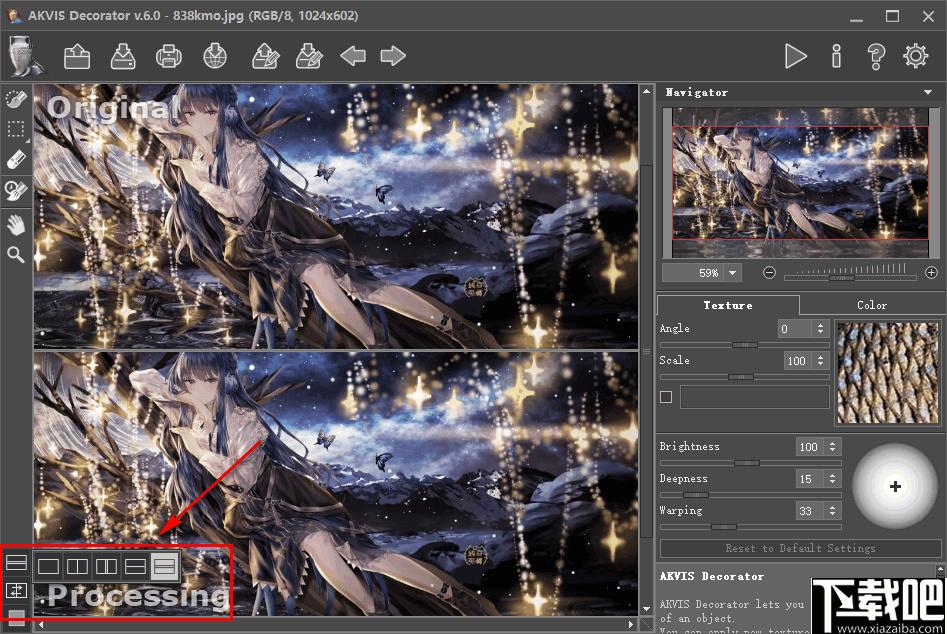Open Help using the question mark icon

(876, 56)
